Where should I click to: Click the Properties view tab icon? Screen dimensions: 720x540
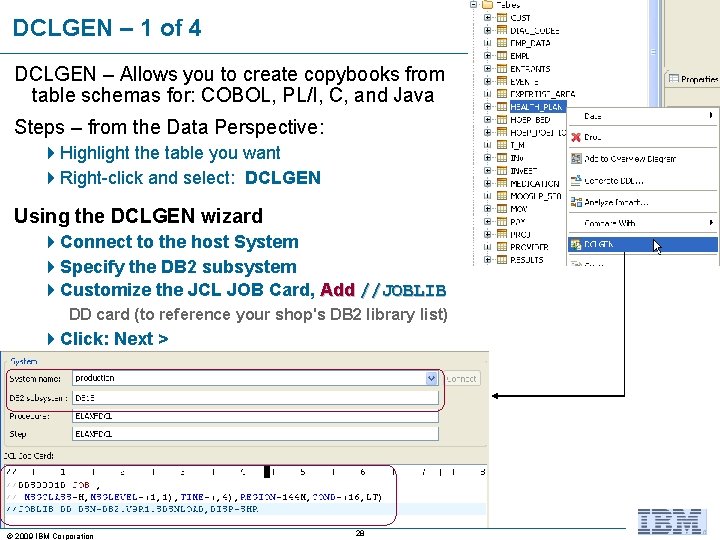tap(674, 79)
